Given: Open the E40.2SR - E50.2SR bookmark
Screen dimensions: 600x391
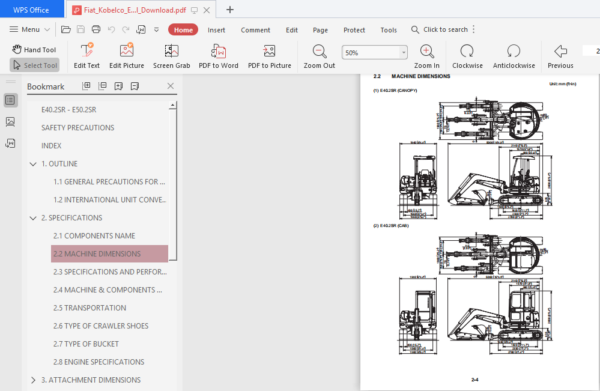Looking at the screenshot, I should pos(69,110).
